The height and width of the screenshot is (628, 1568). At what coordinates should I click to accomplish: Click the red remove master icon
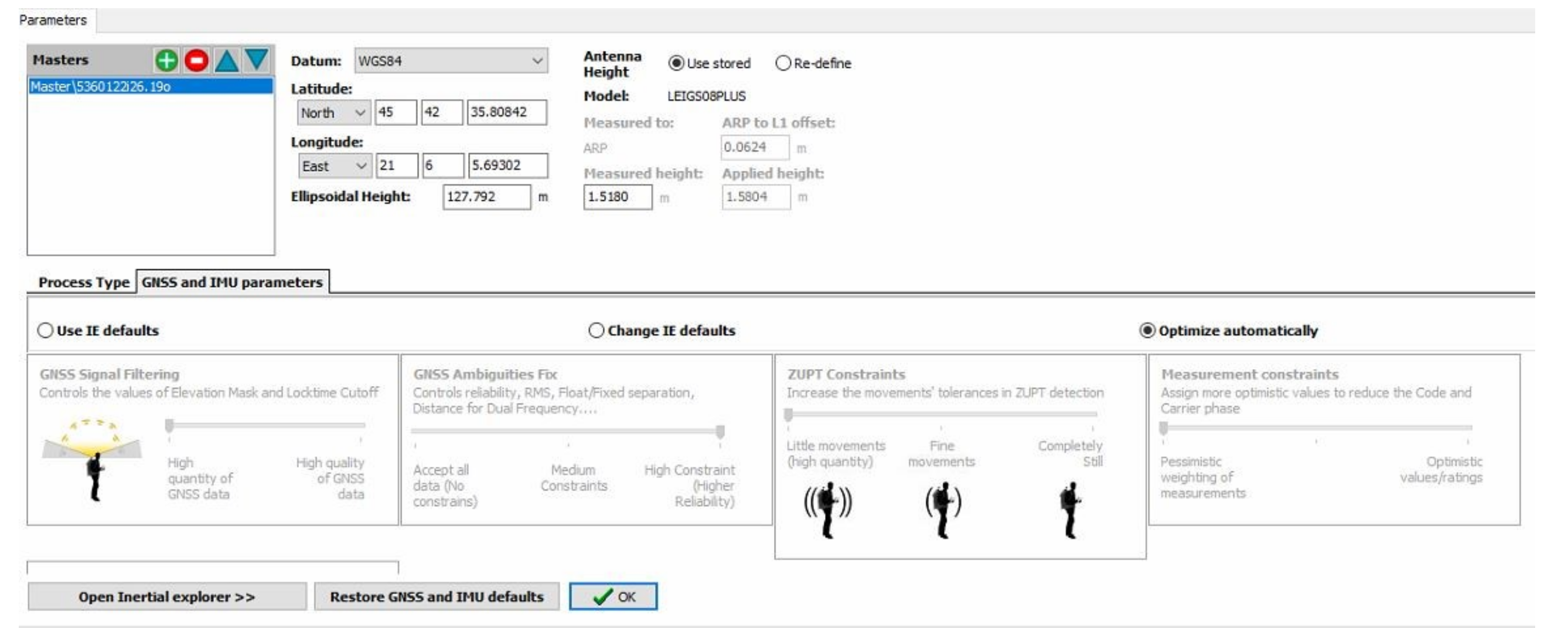[x=196, y=60]
